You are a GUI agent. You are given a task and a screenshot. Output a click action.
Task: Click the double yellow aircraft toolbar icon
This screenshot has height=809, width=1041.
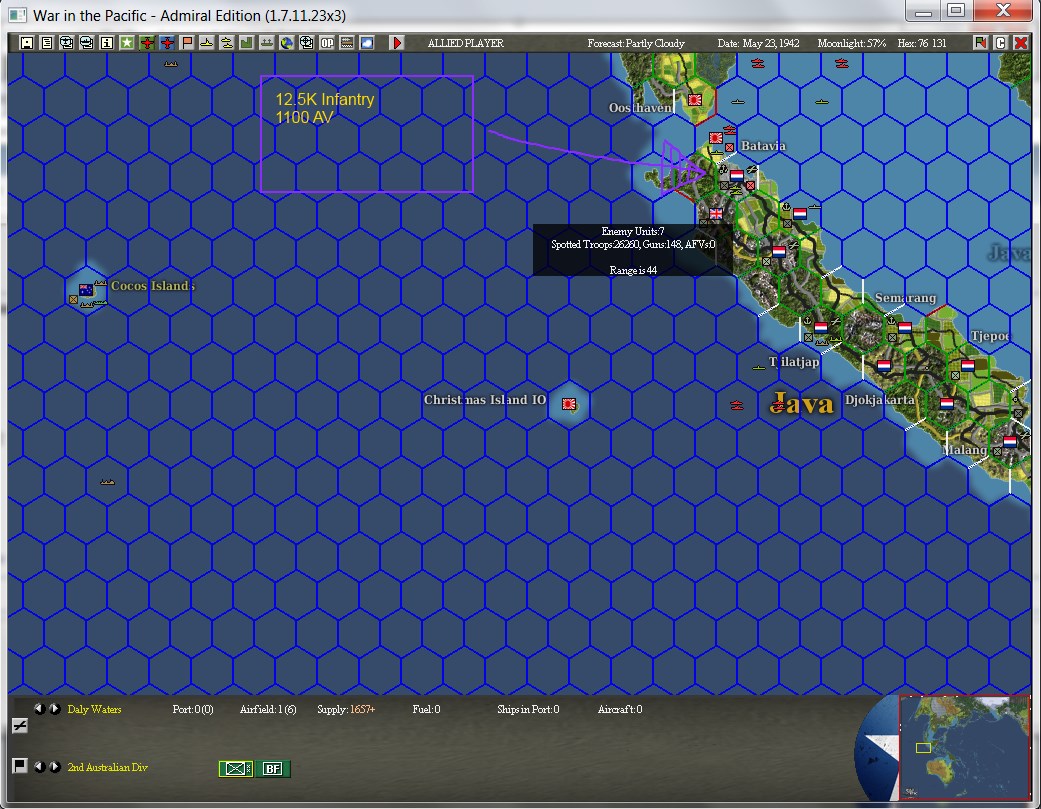(x=226, y=43)
